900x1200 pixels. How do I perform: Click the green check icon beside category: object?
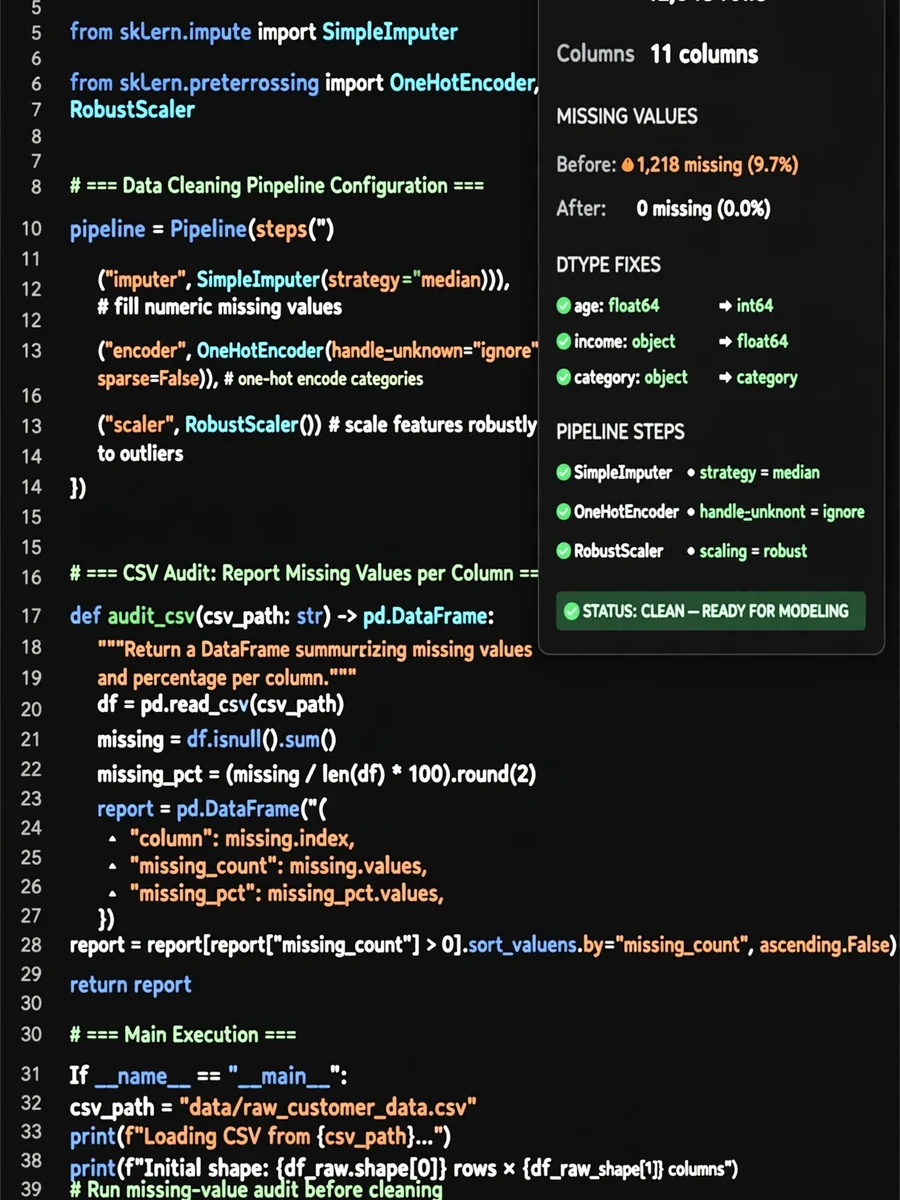(x=564, y=378)
